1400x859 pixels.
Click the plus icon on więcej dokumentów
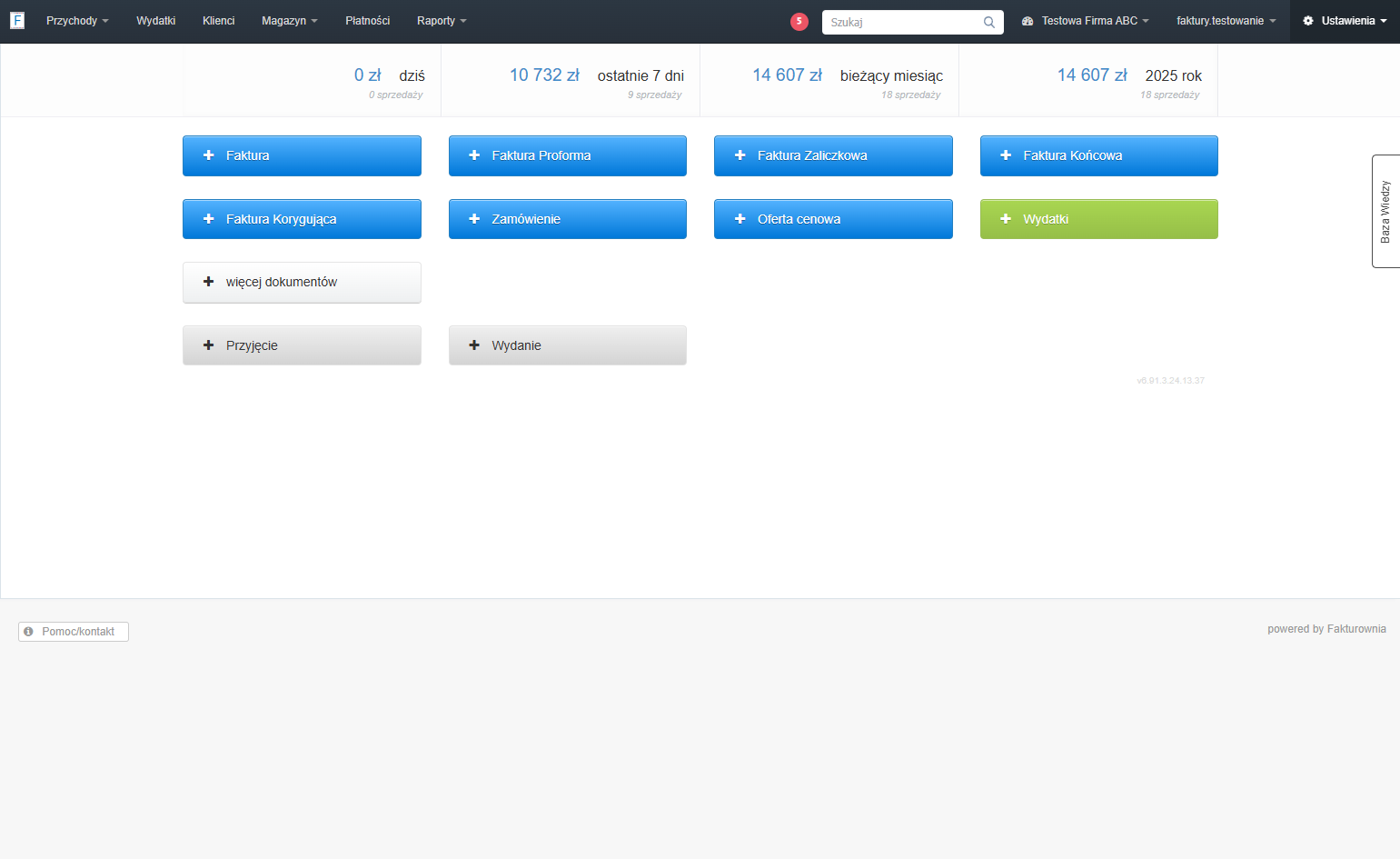coord(209,282)
